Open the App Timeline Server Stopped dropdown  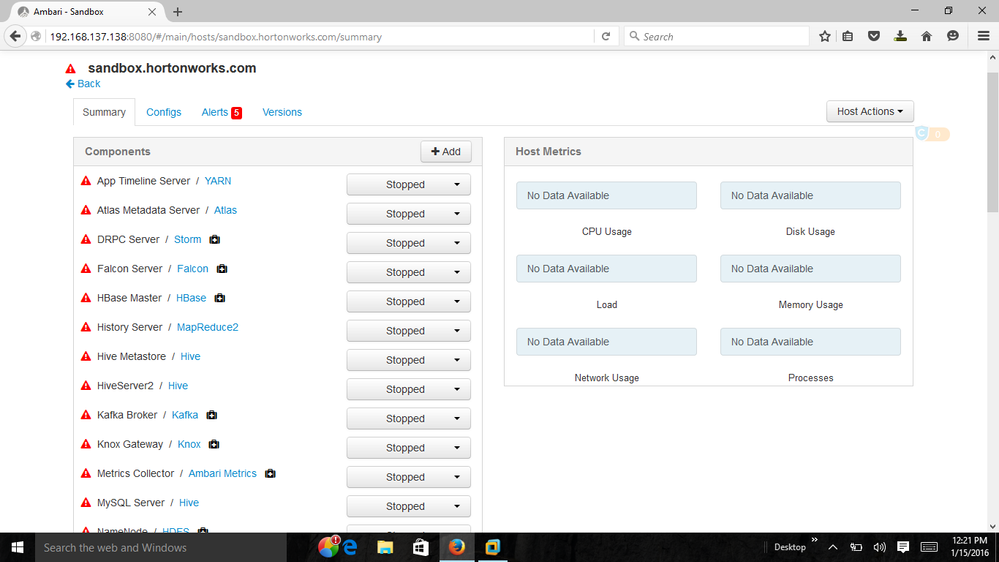pos(408,185)
